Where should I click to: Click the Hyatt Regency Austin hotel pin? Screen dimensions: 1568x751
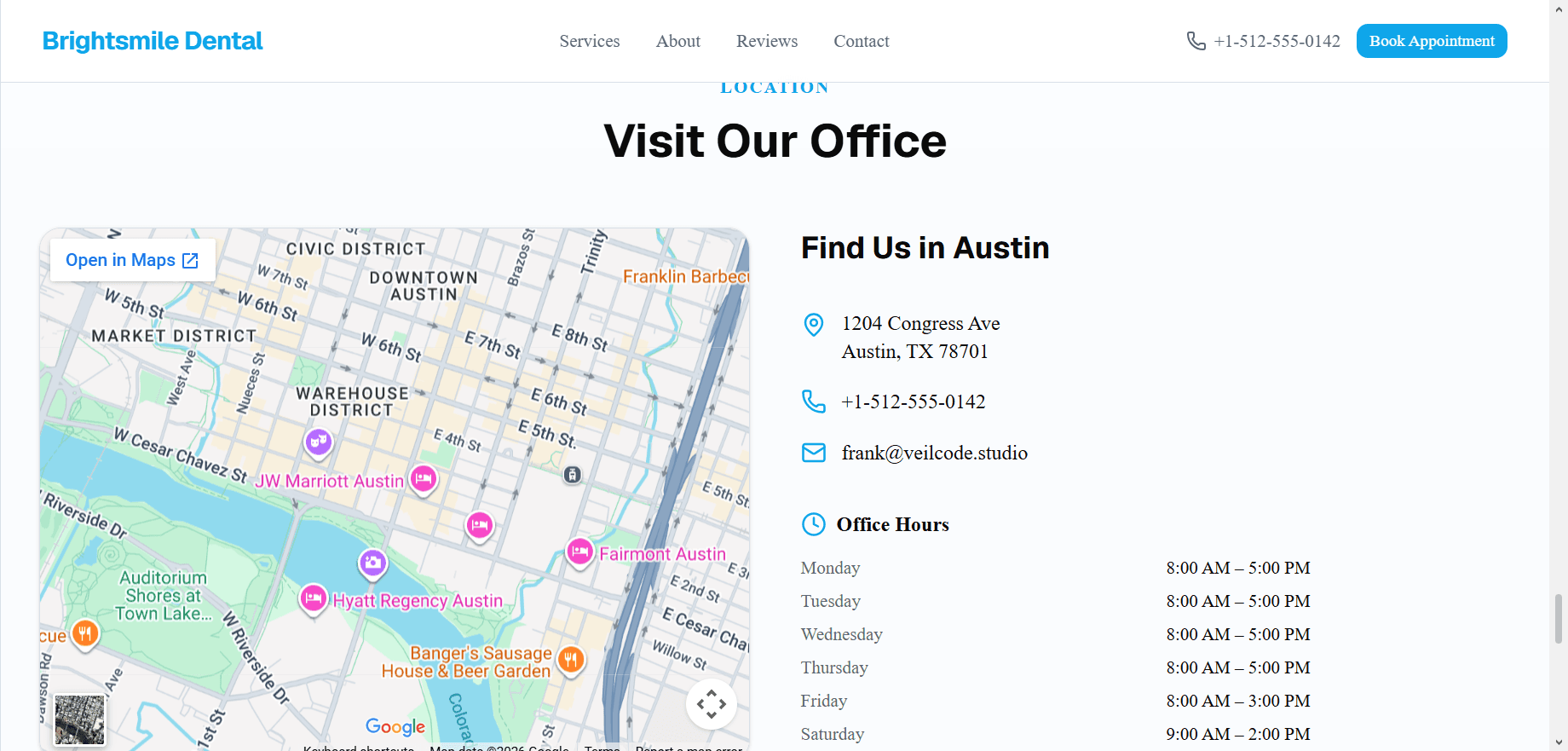tap(314, 599)
